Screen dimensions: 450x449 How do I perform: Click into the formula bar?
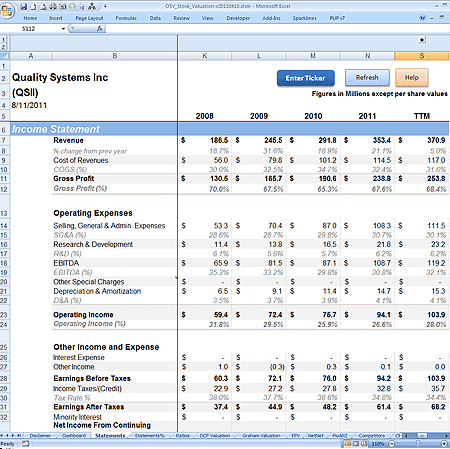point(277,29)
